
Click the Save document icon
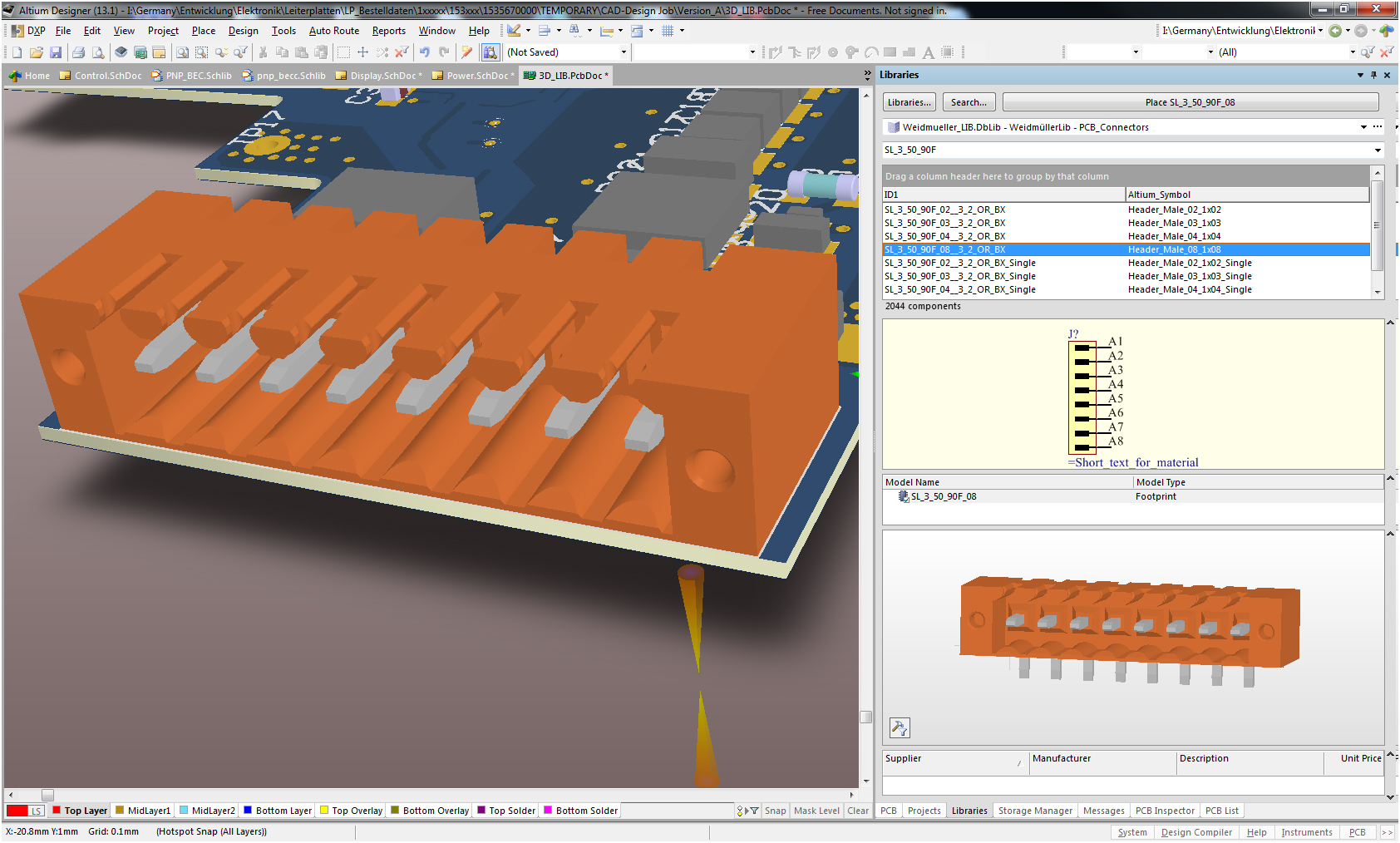pyautogui.click(x=56, y=52)
